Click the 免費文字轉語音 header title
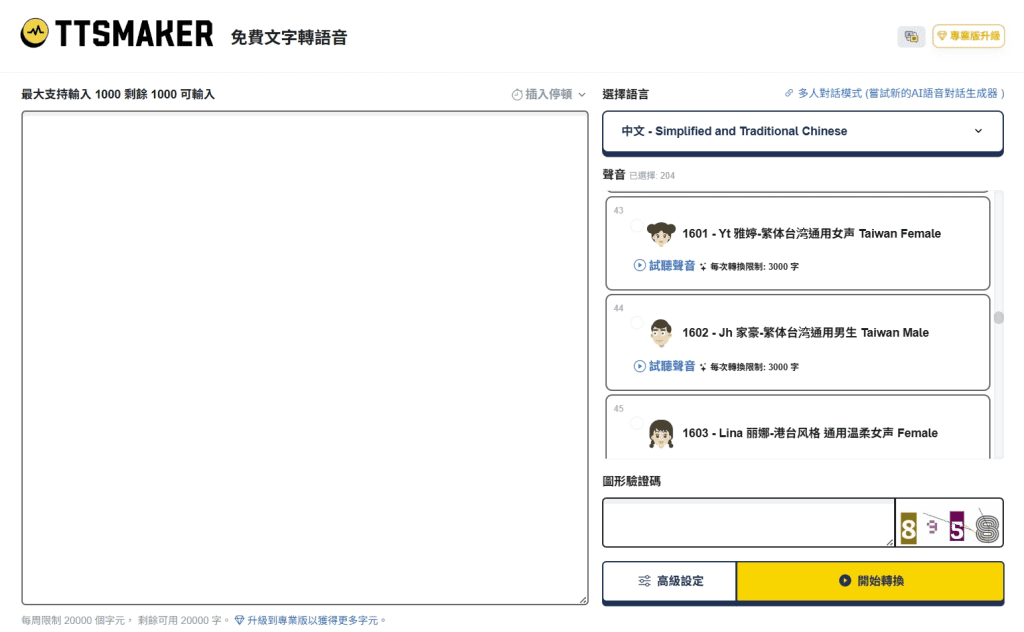 click(x=289, y=37)
